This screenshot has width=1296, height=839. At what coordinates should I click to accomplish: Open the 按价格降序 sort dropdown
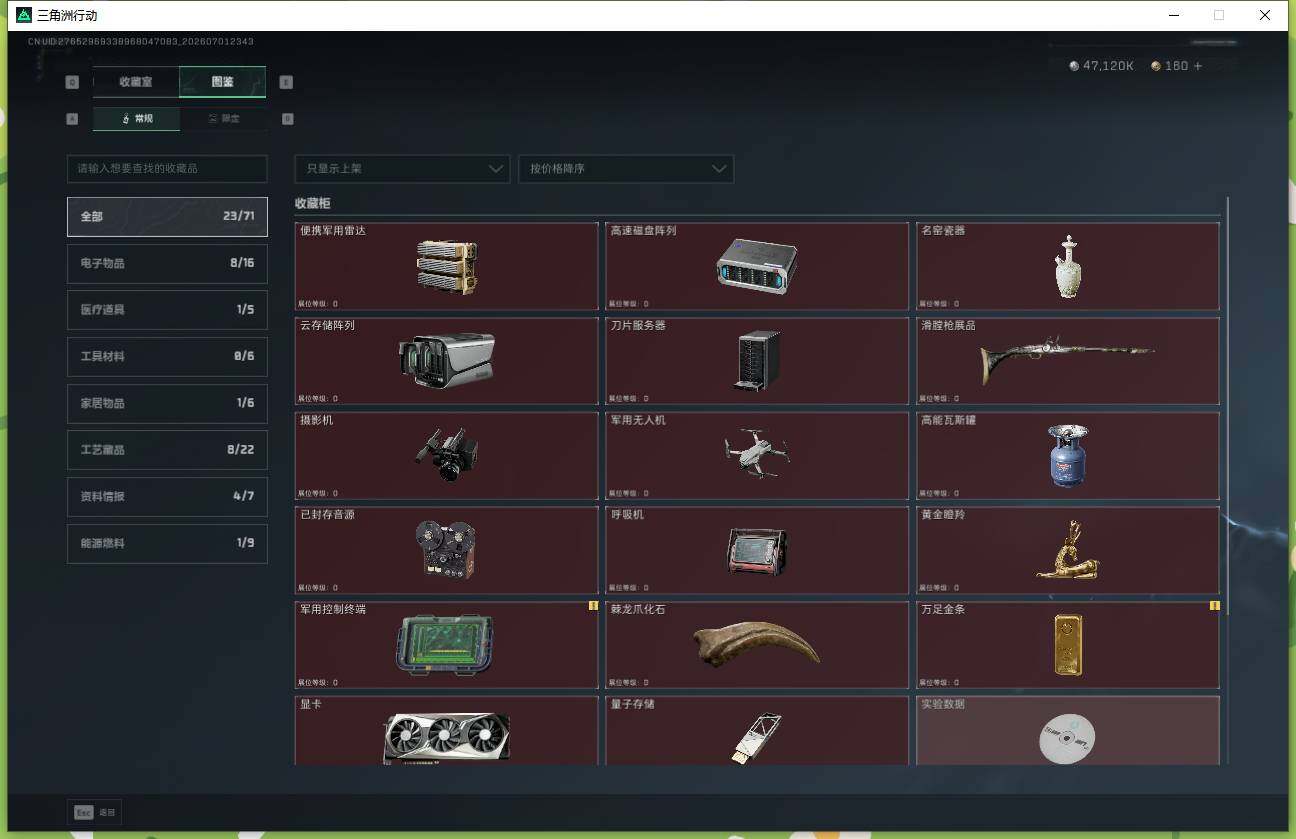pyautogui.click(x=626, y=169)
